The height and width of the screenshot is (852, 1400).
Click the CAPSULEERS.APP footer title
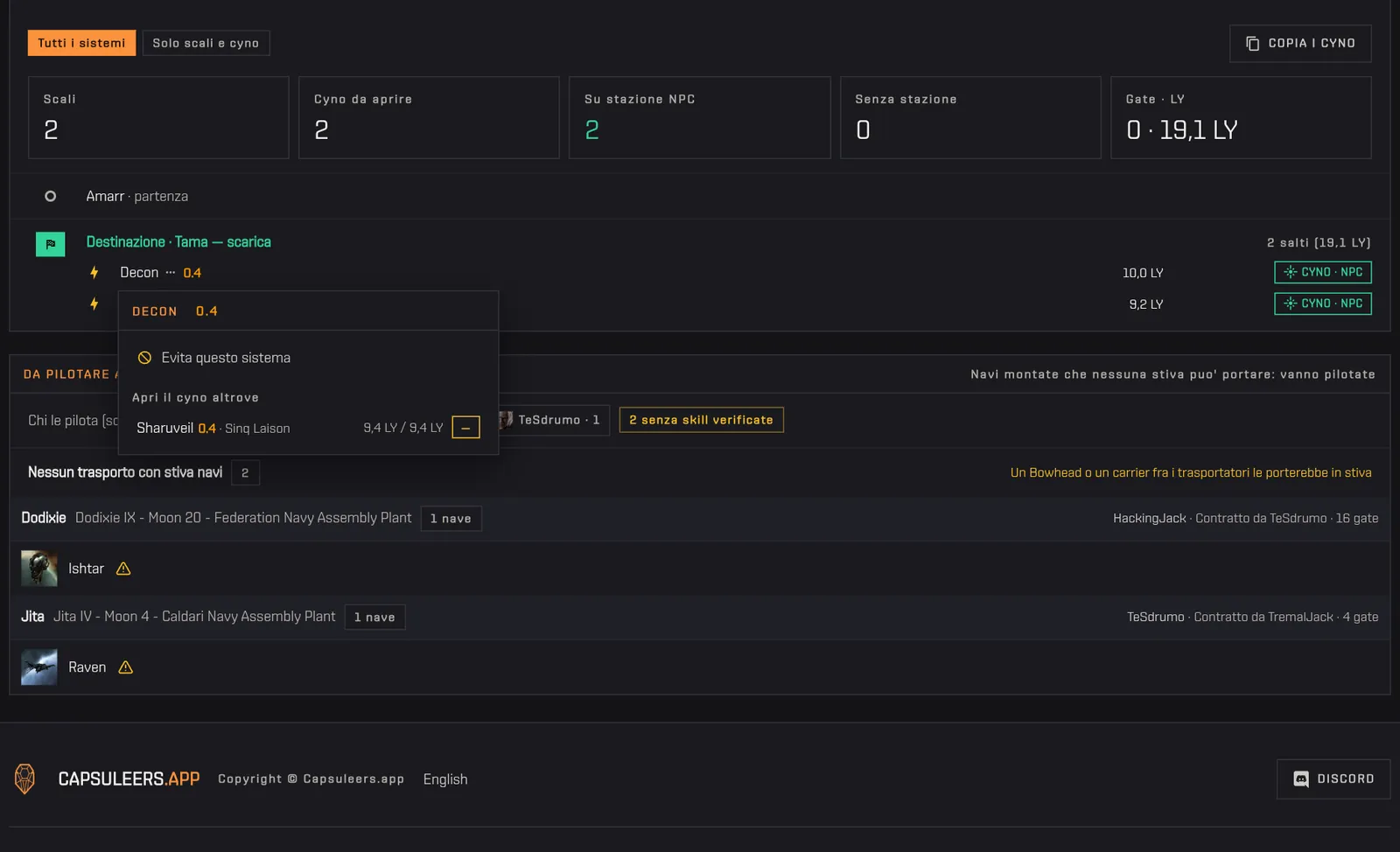click(x=129, y=779)
